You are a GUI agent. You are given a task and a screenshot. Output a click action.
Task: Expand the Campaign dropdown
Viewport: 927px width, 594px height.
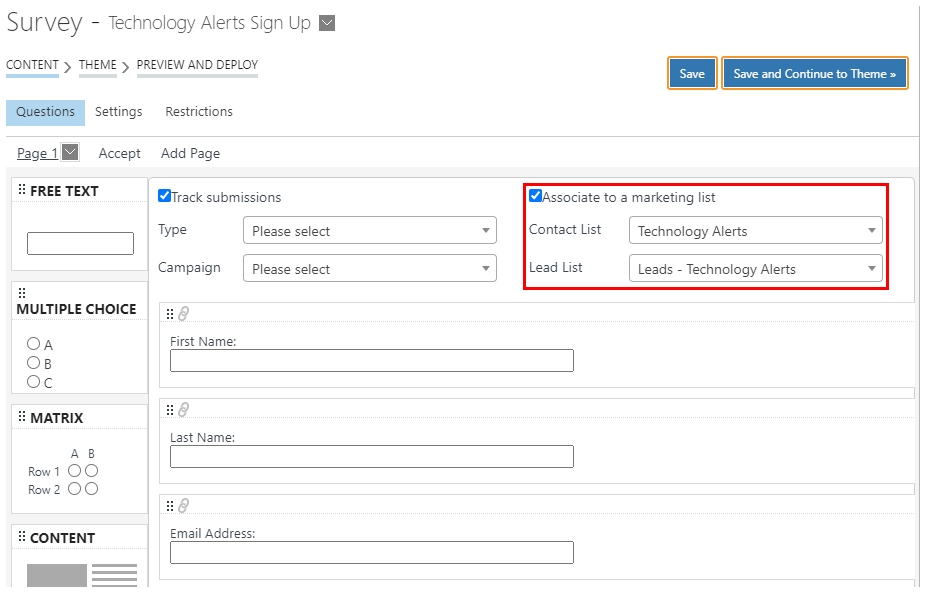[369, 268]
